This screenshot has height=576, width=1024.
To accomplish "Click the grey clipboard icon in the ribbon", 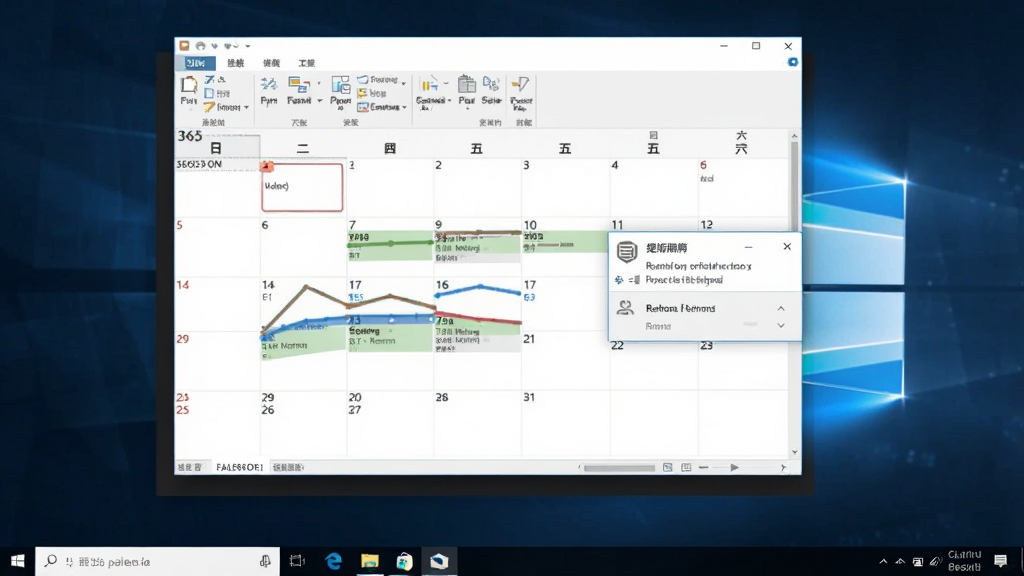I will pos(466,84).
